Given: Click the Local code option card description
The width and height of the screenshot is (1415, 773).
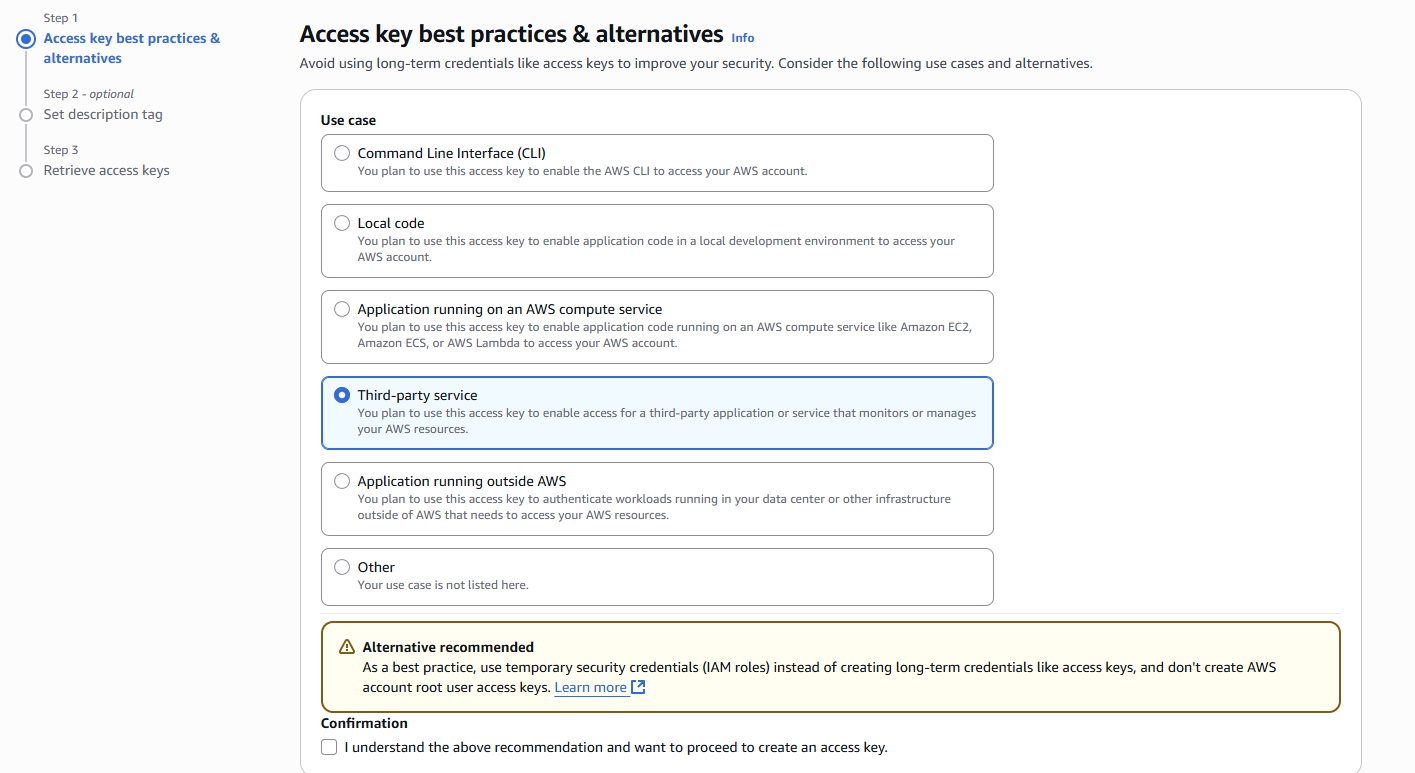Looking at the screenshot, I should tap(656, 249).
